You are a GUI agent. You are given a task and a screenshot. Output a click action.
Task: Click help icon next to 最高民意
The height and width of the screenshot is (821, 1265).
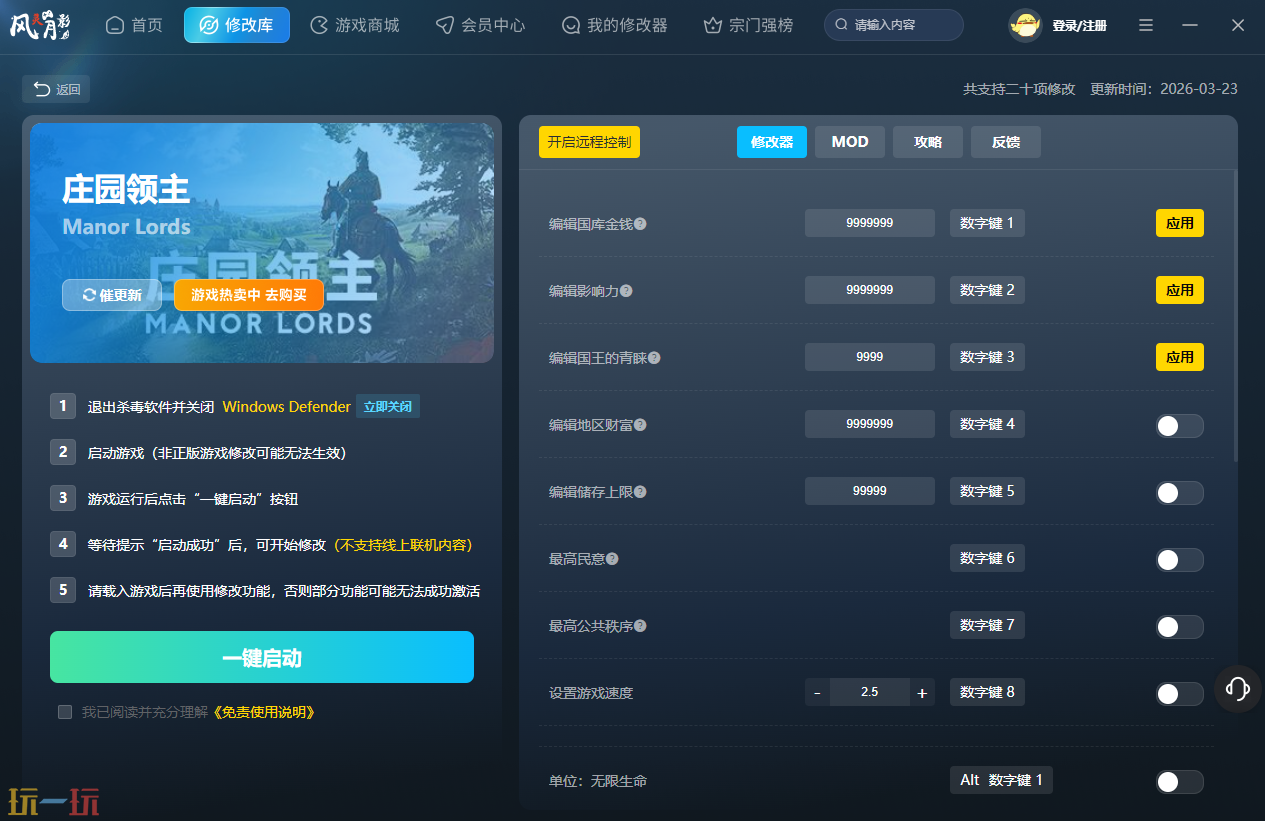click(x=612, y=559)
